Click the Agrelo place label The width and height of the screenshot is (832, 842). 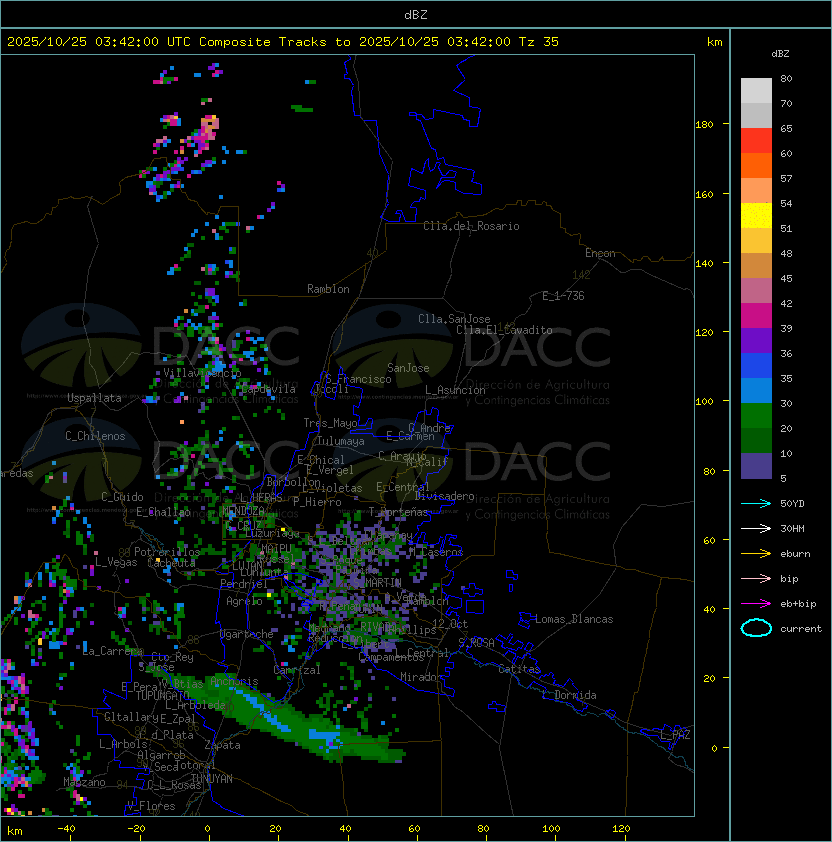244,601
